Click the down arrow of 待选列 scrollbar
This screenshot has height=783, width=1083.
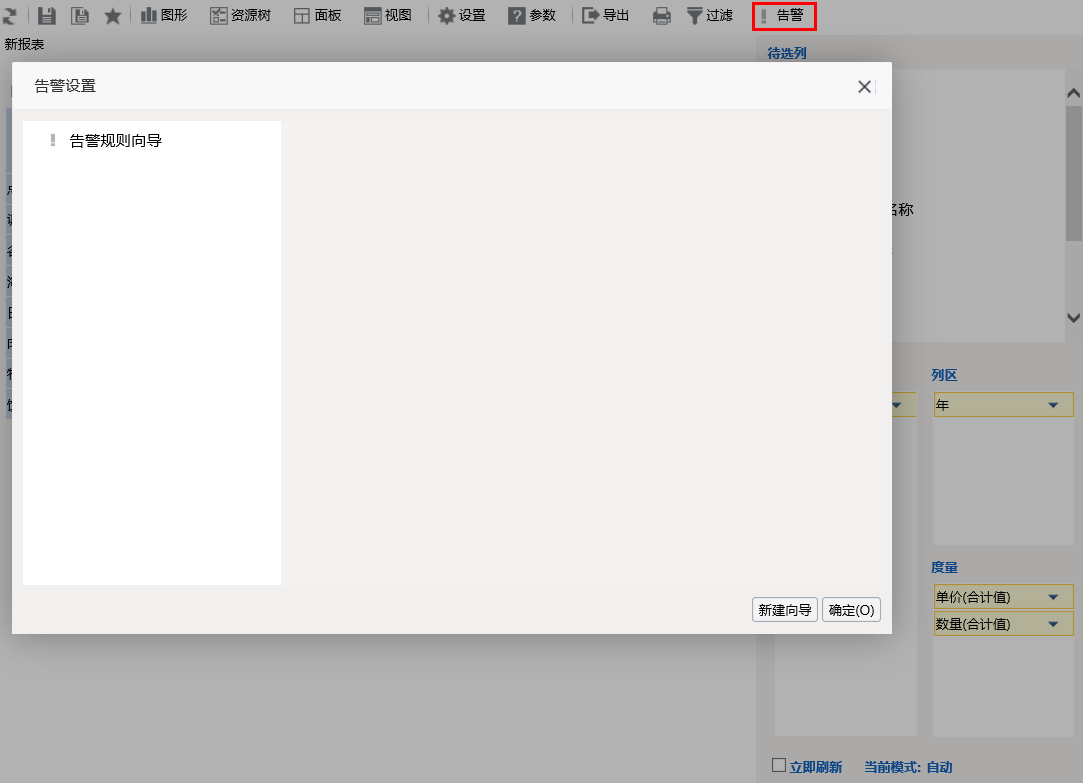point(1073,318)
